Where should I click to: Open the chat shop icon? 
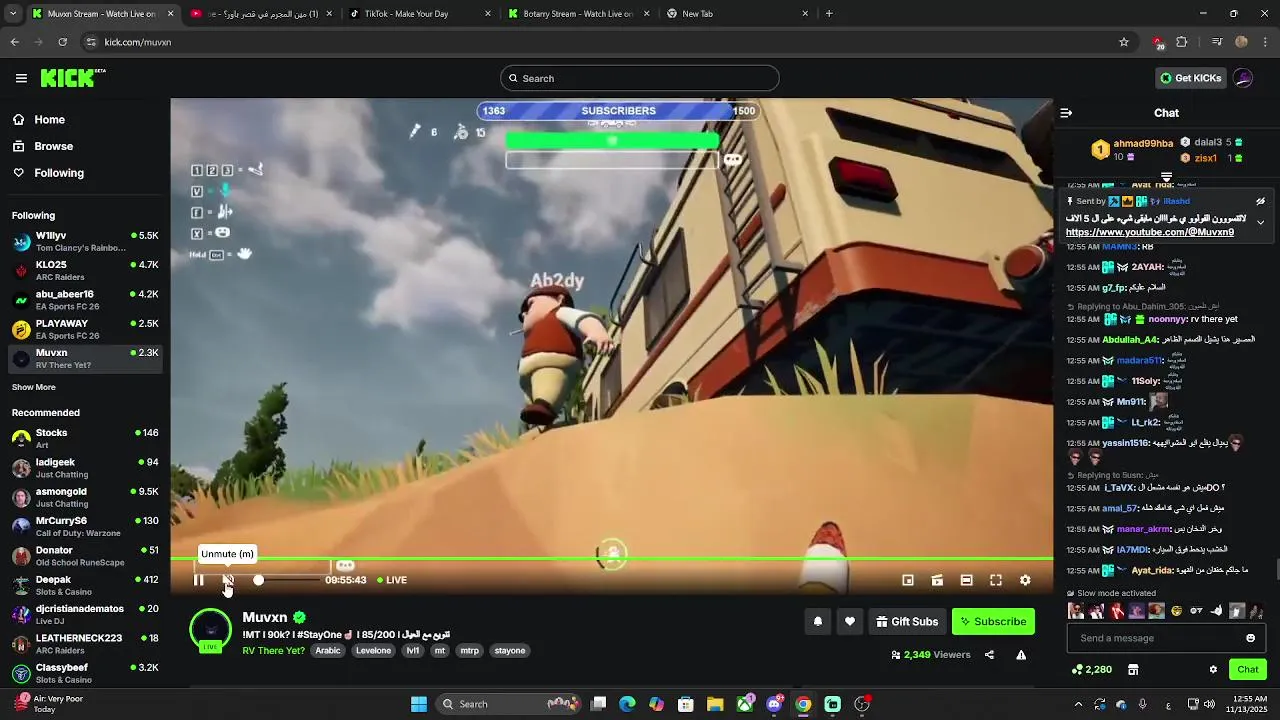click(1133, 670)
